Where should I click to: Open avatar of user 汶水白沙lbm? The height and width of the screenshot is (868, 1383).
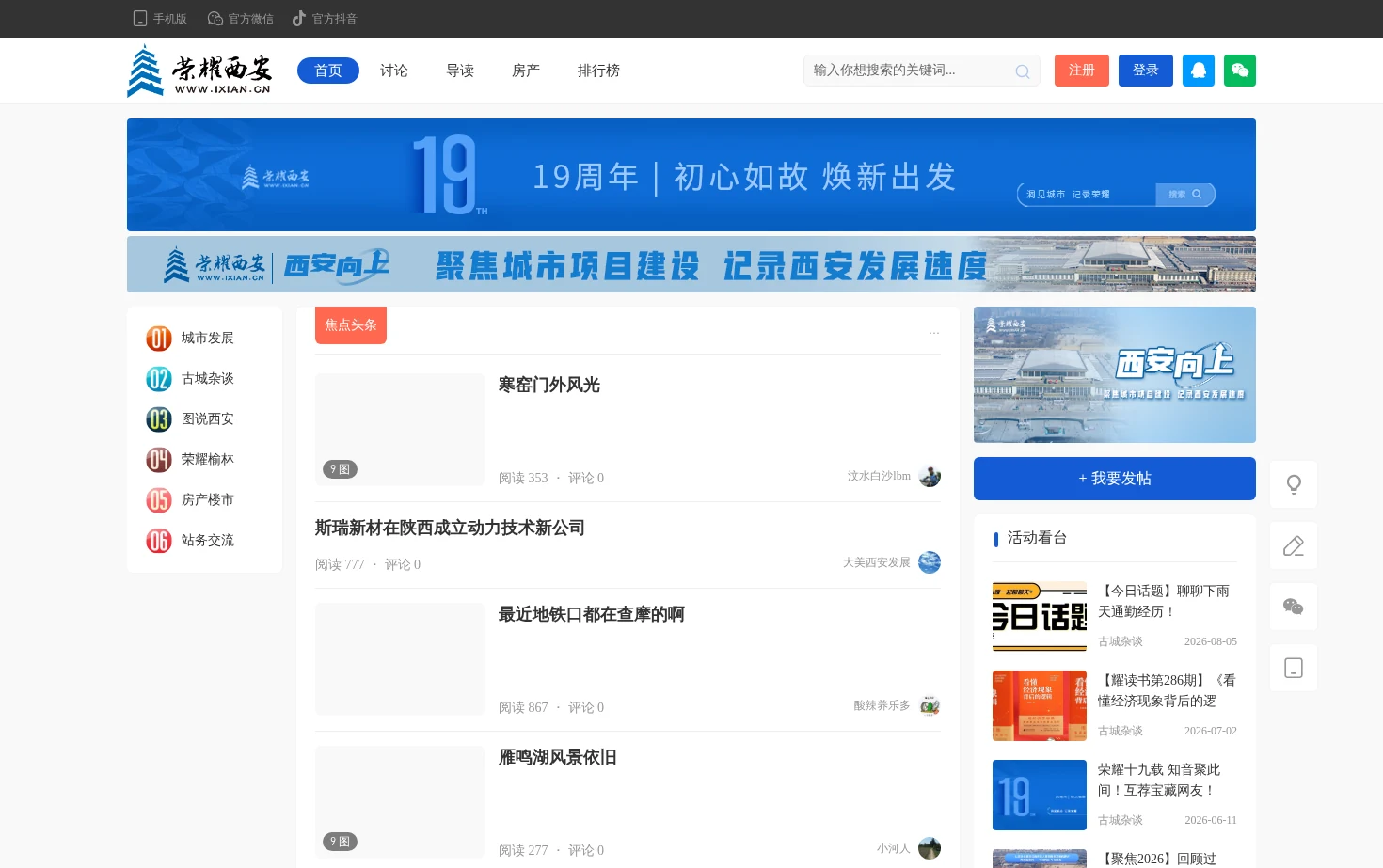930,476
